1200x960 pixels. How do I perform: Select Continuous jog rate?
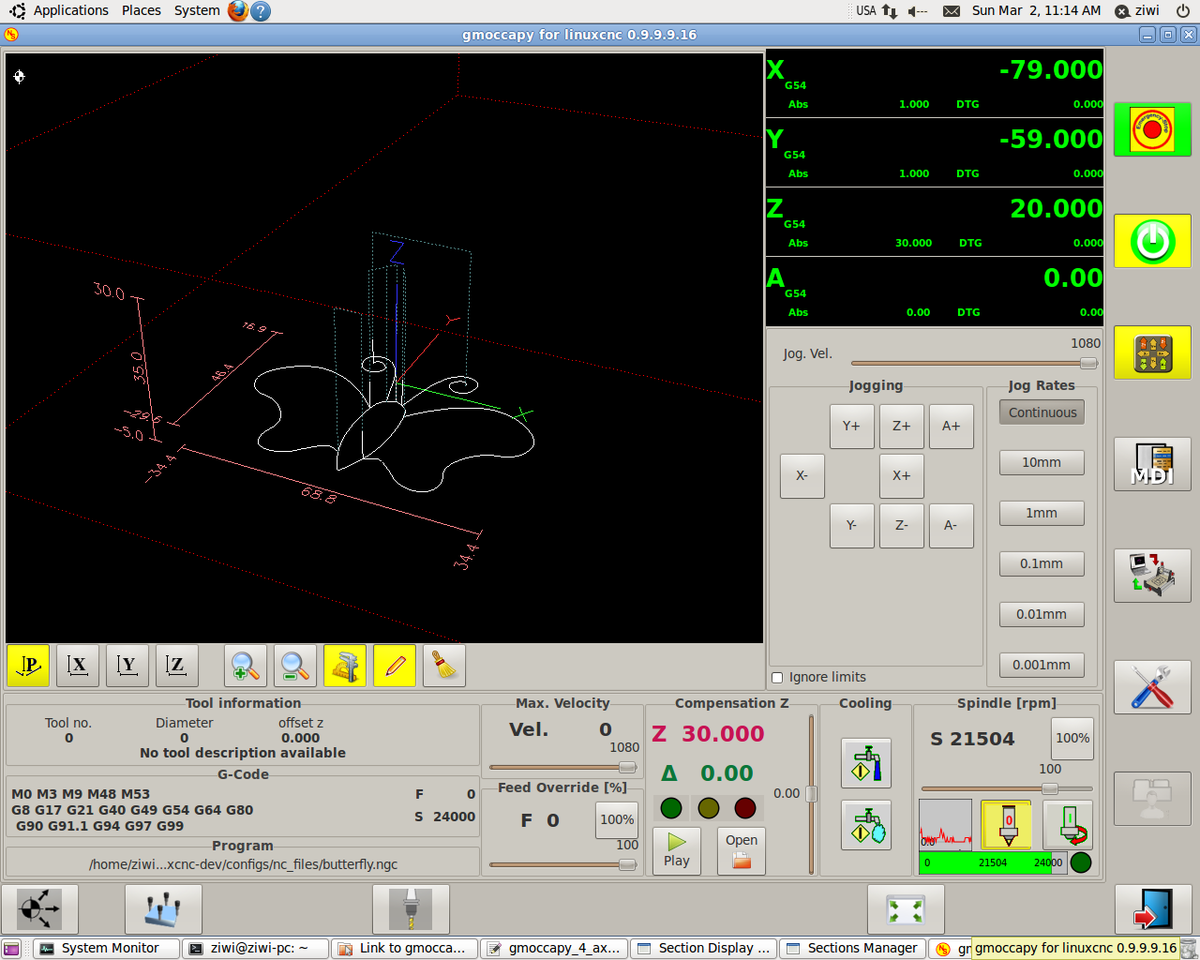click(x=1042, y=412)
